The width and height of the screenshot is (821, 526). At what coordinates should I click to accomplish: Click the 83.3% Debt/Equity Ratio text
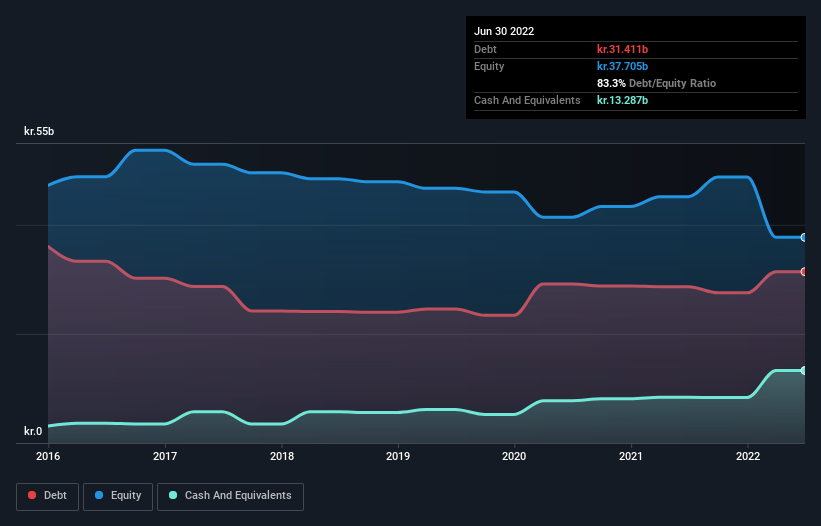pos(657,83)
